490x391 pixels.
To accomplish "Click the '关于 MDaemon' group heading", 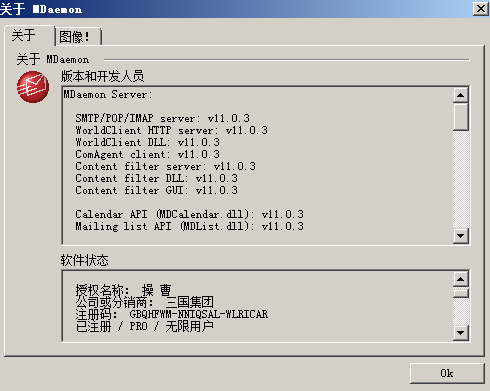I will point(53,60).
